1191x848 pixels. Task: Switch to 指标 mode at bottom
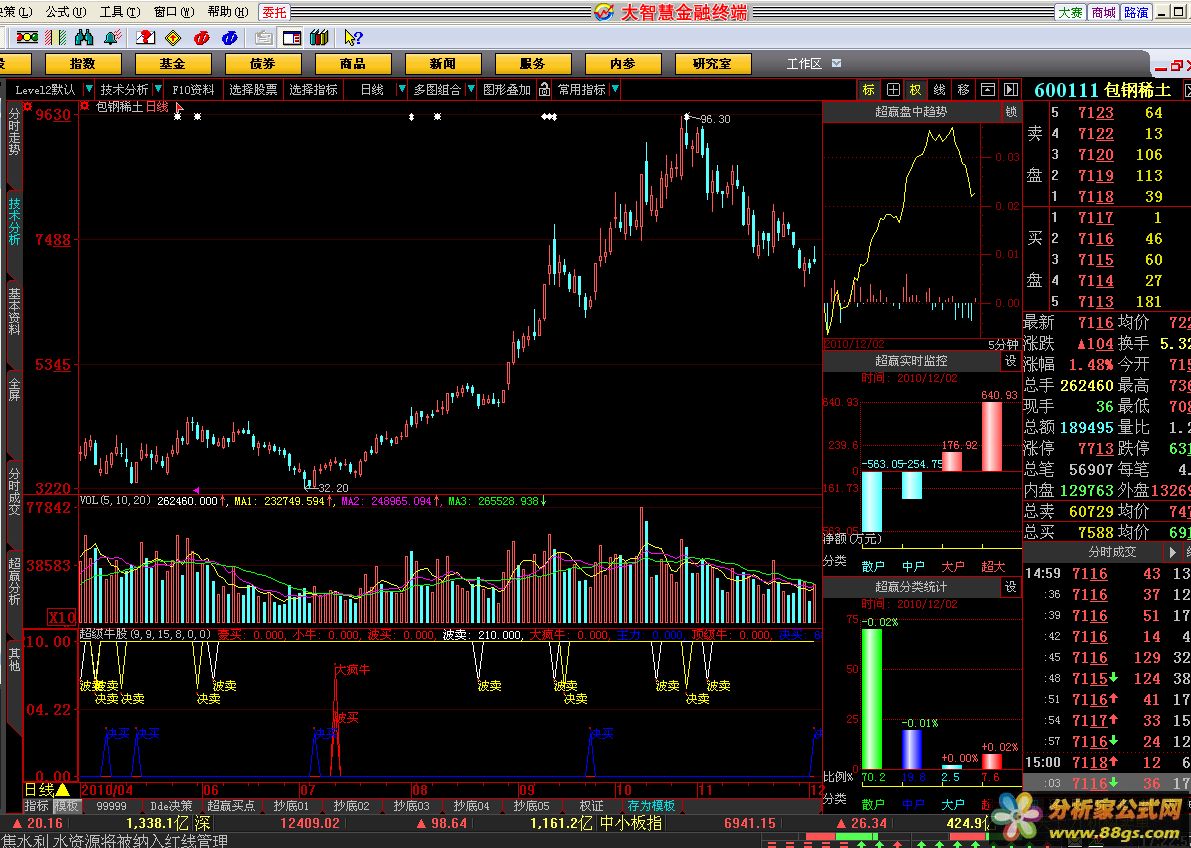(x=36, y=805)
